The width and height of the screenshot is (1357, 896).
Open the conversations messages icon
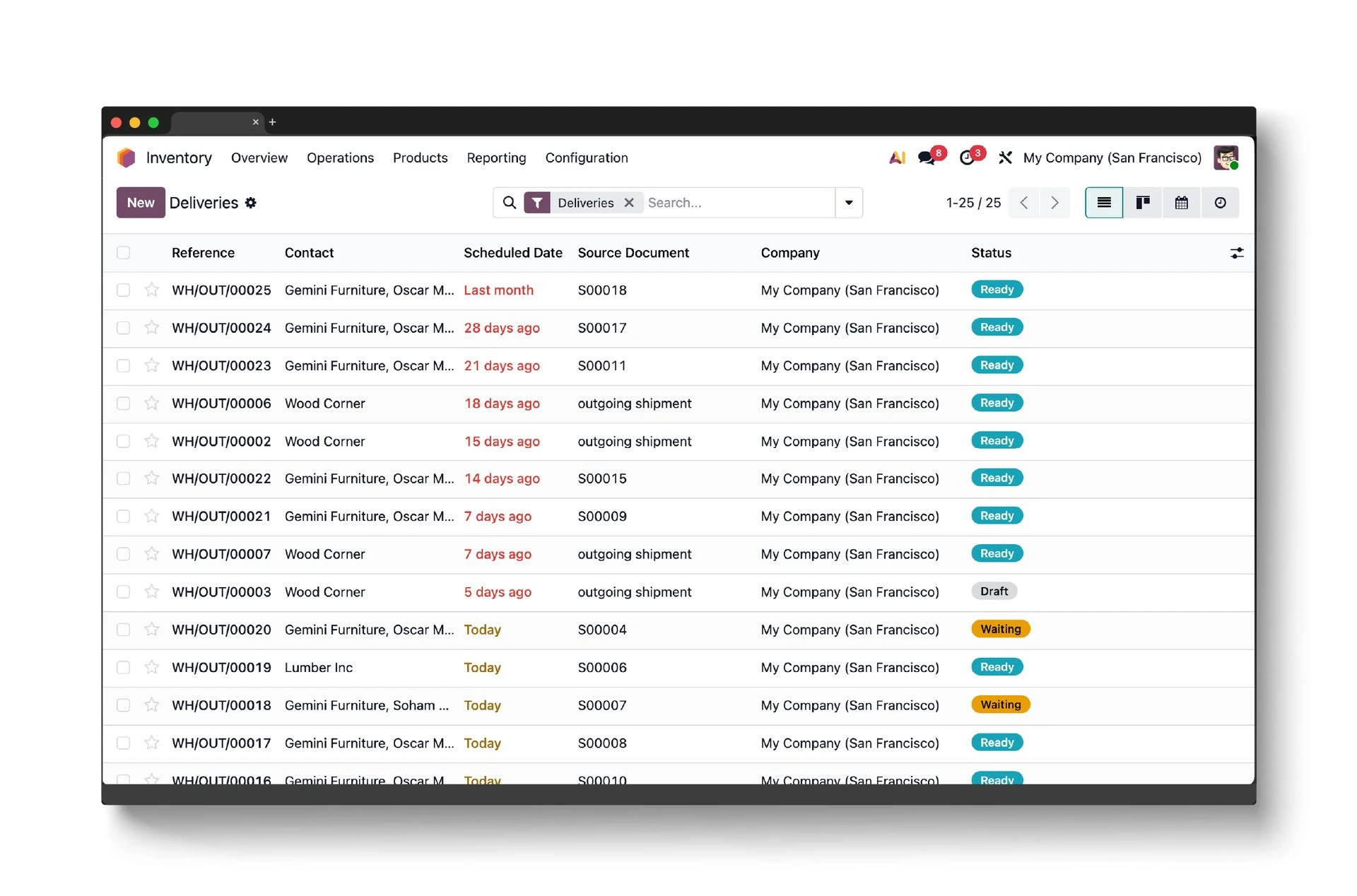click(927, 158)
